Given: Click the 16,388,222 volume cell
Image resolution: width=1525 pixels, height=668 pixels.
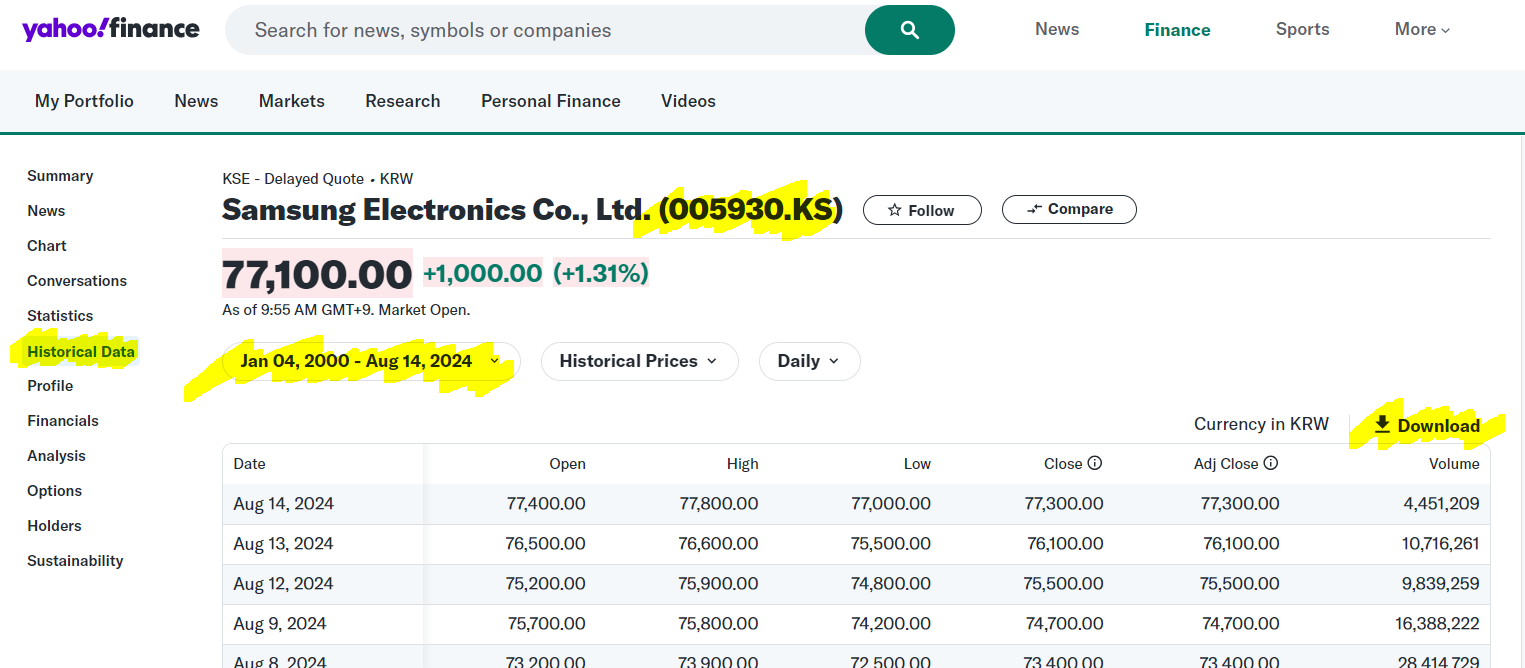Looking at the screenshot, I should pyautogui.click(x=1437, y=624).
